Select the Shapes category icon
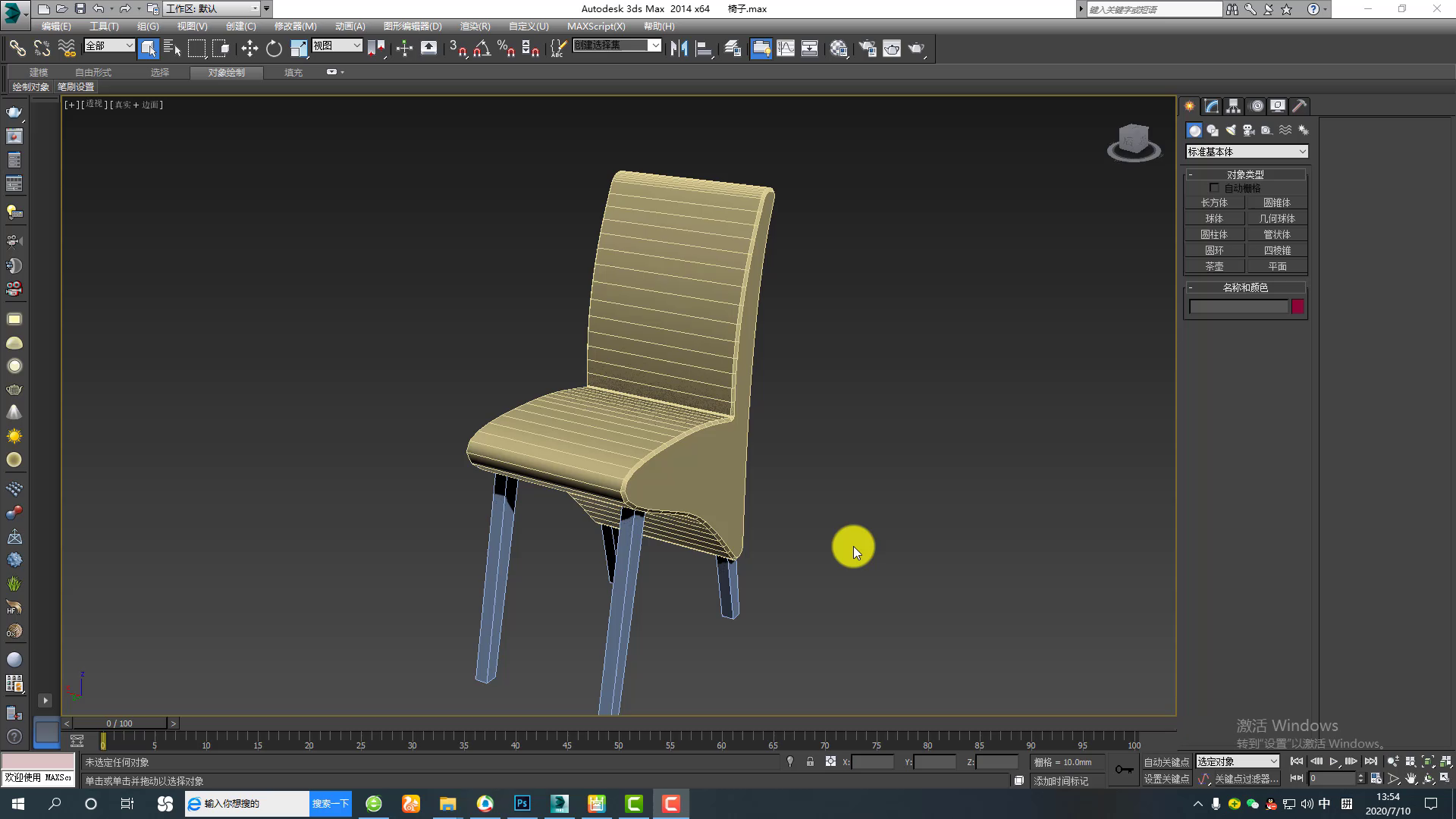1456x819 pixels. click(1213, 130)
